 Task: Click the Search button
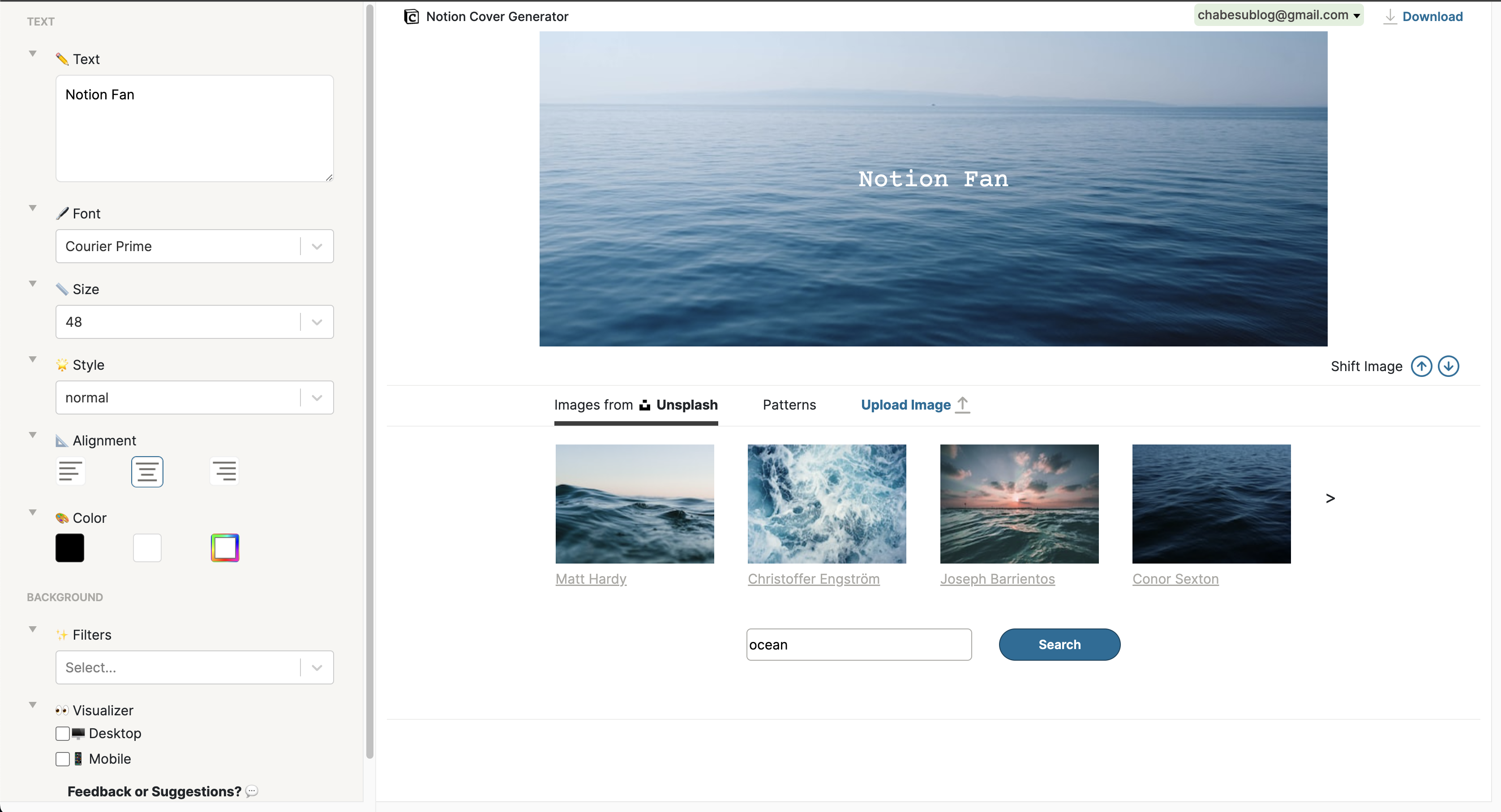[x=1059, y=644]
